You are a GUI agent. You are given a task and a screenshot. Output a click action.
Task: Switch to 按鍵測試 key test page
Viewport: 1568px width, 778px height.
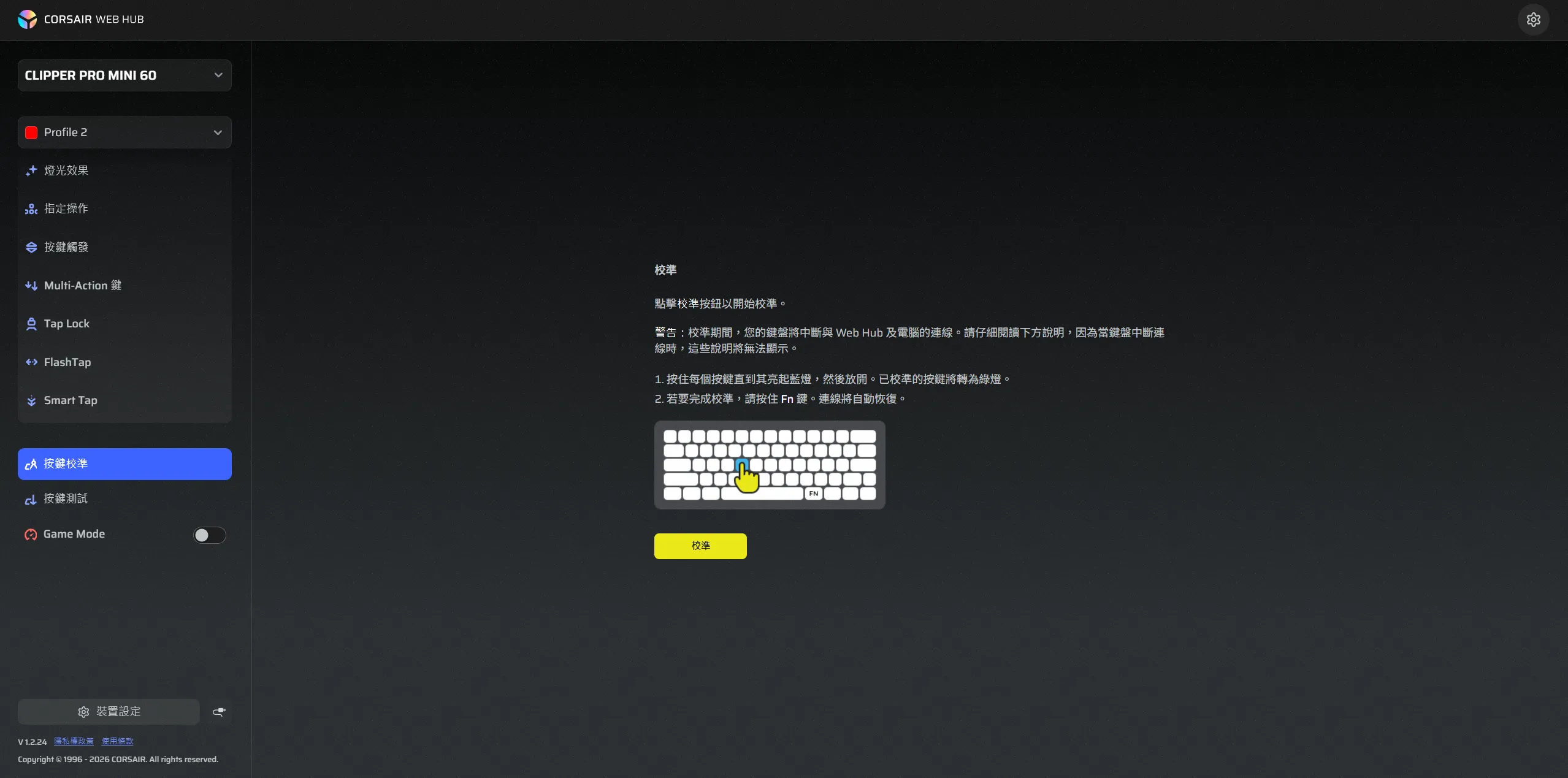(124, 499)
